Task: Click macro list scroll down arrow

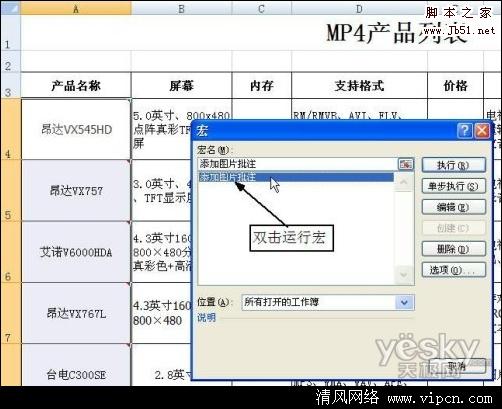Action: click(x=403, y=275)
